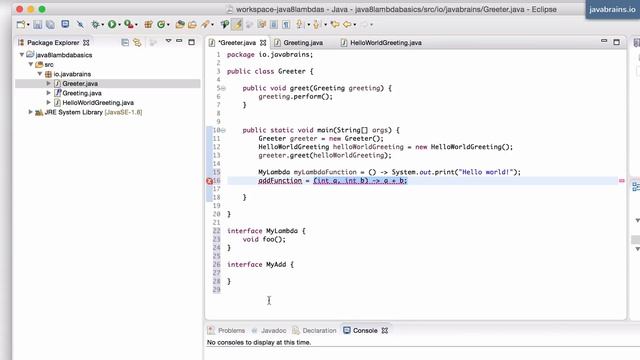The image size is (640, 360).
Task: Click the Previous Annotation toolbar icon
Action: [x=317, y=24]
